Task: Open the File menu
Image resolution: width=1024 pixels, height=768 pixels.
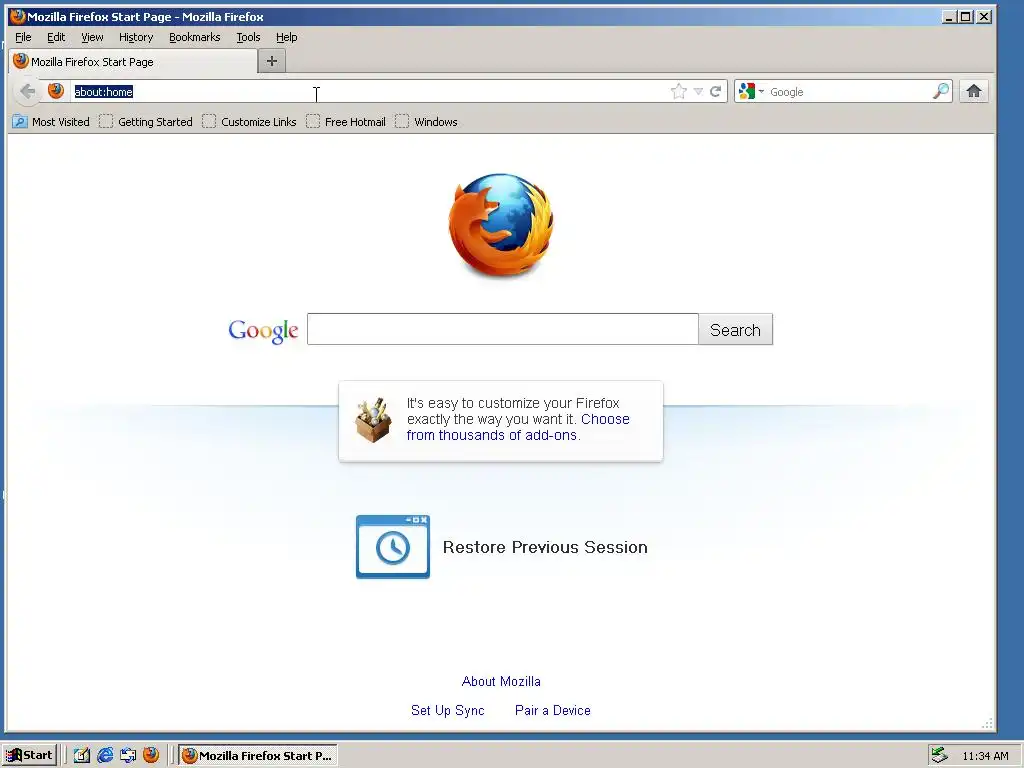Action: pos(23,37)
